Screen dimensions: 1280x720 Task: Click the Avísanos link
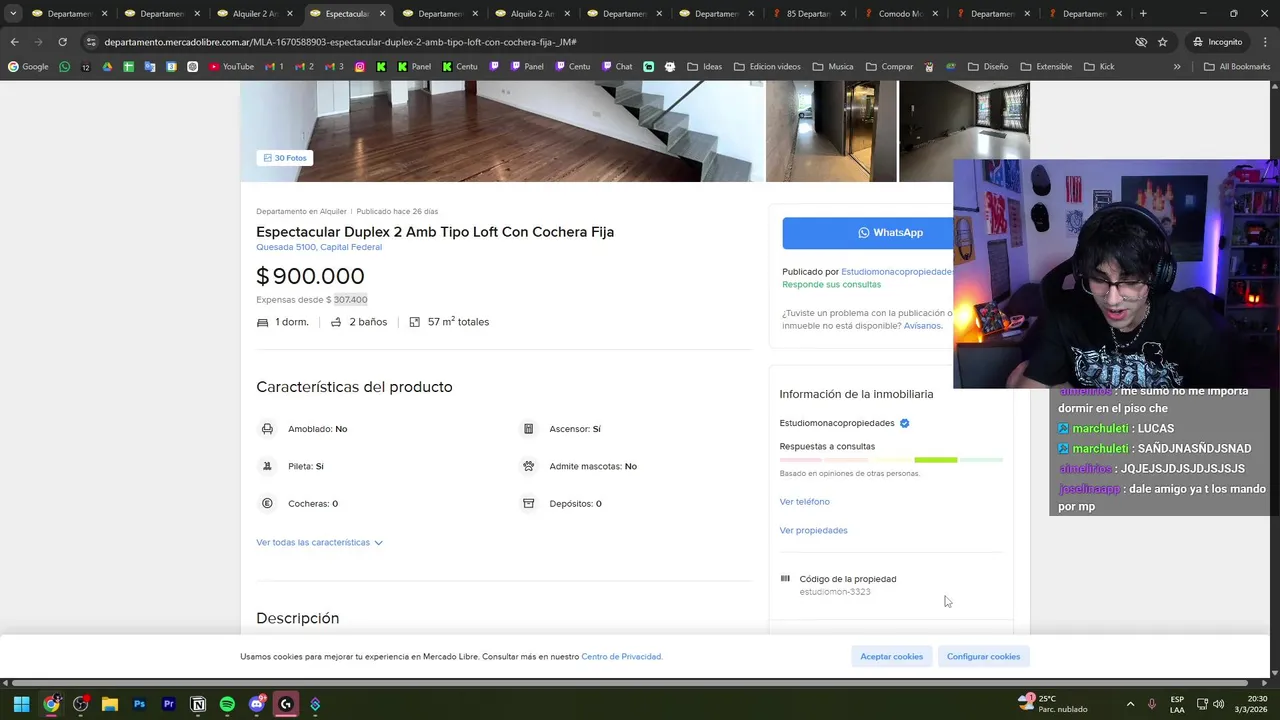(922, 325)
